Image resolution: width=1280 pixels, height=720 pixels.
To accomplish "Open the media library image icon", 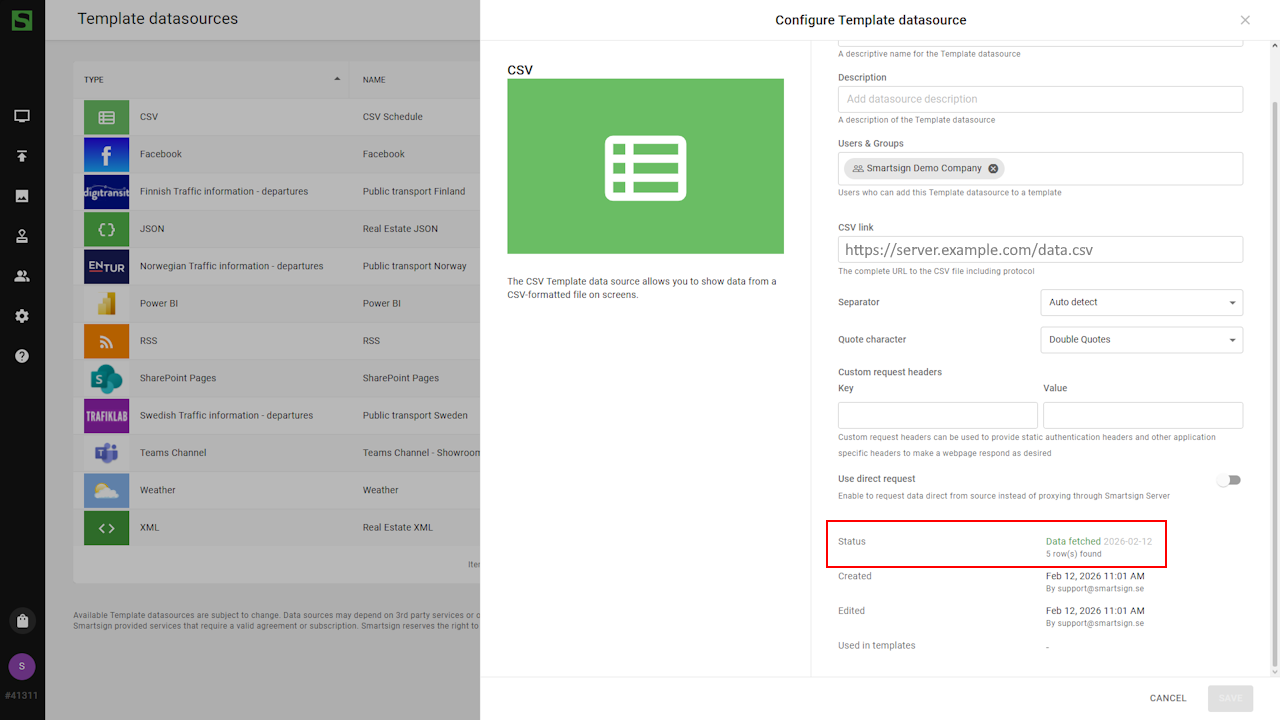I will (x=22, y=196).
